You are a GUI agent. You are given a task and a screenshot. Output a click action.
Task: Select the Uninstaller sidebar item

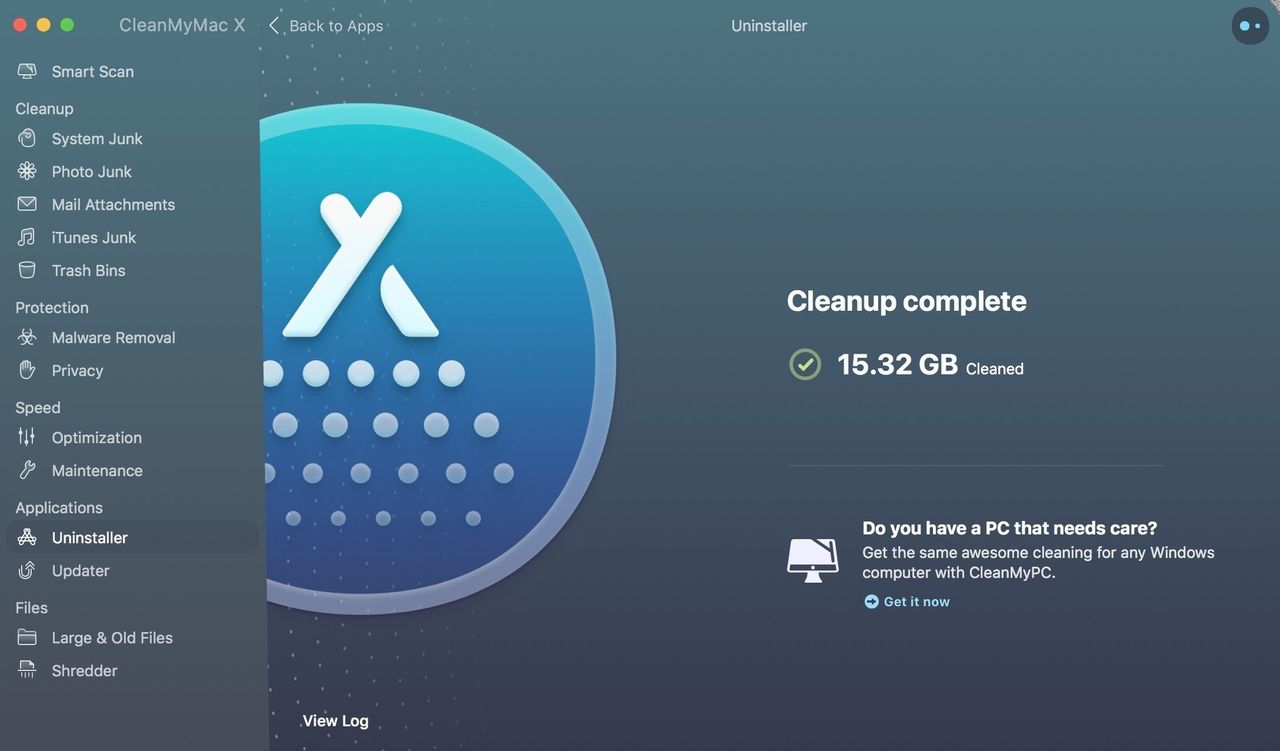132,537
